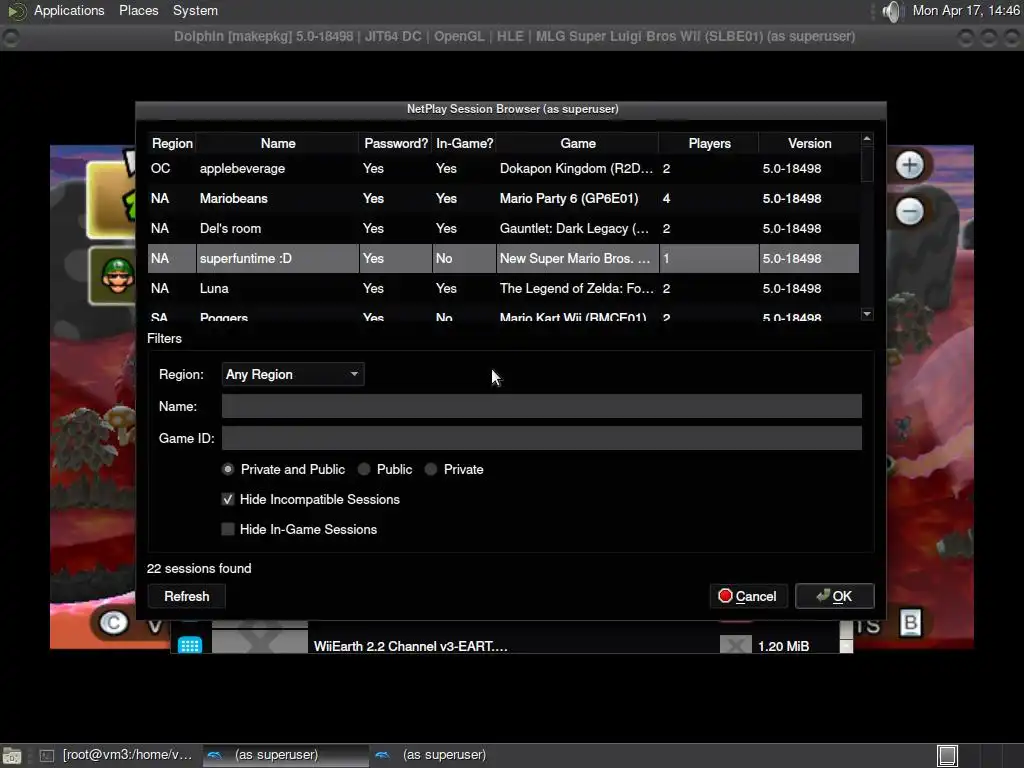Select the Public radio button
This screenshot has width=1024, height=768.
point(364,470)
